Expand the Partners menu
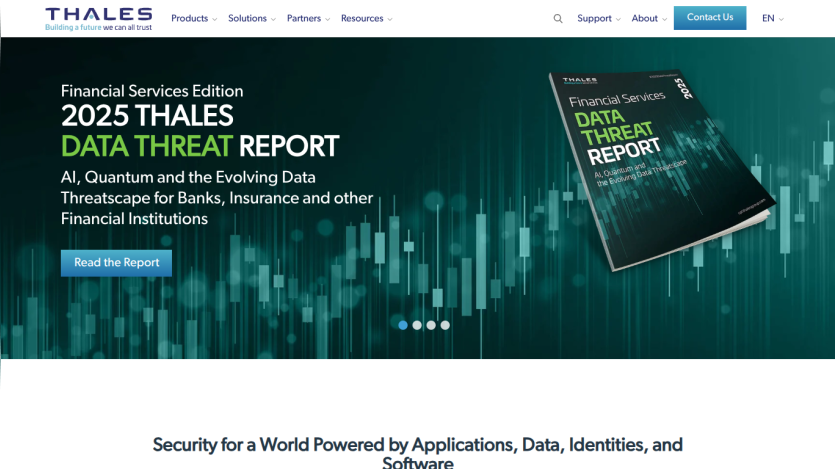Image resolution: width=835 pixels, height=469 pixels. pyautogui.click(x=308, y=19)
